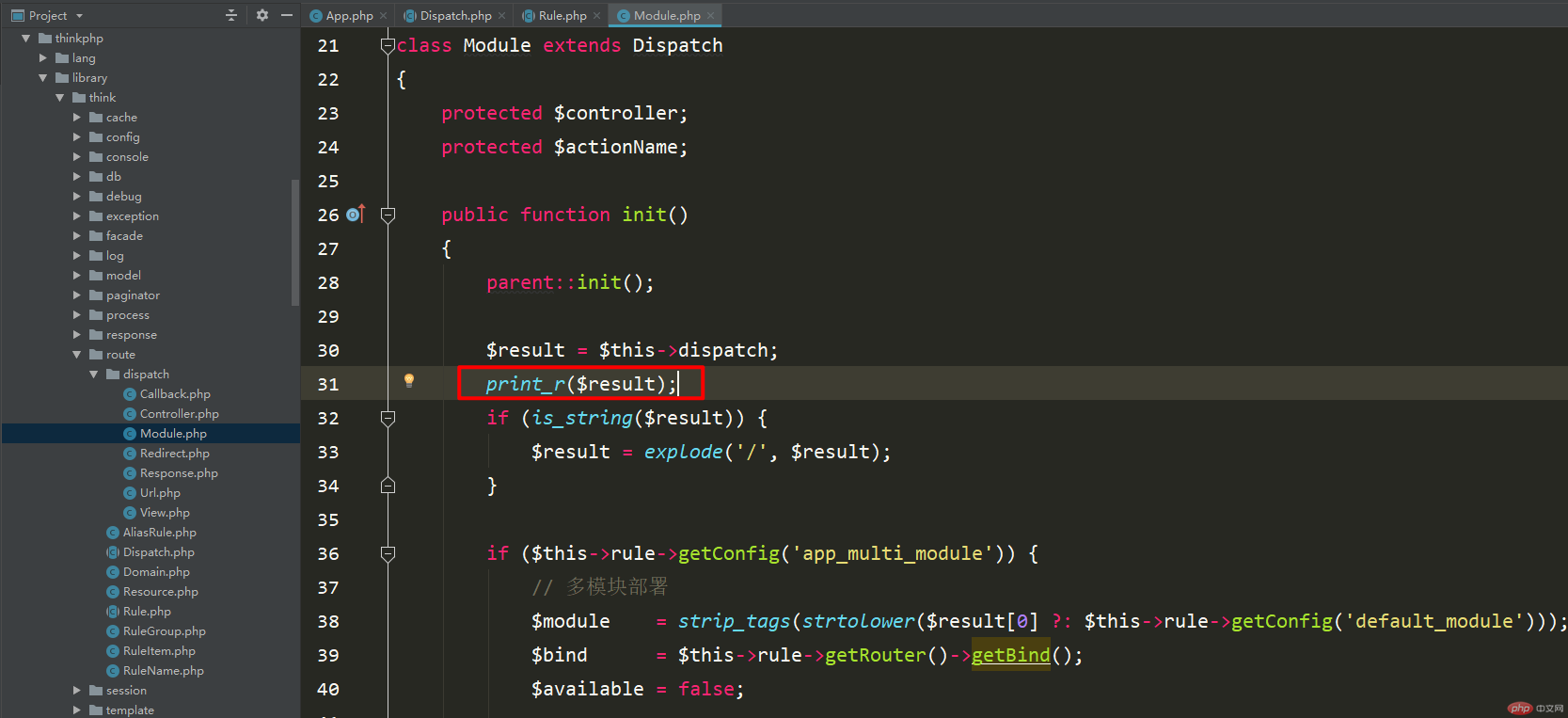1568x718 pixels.
Task: Select the response folder
Action: tap(131, 335)
